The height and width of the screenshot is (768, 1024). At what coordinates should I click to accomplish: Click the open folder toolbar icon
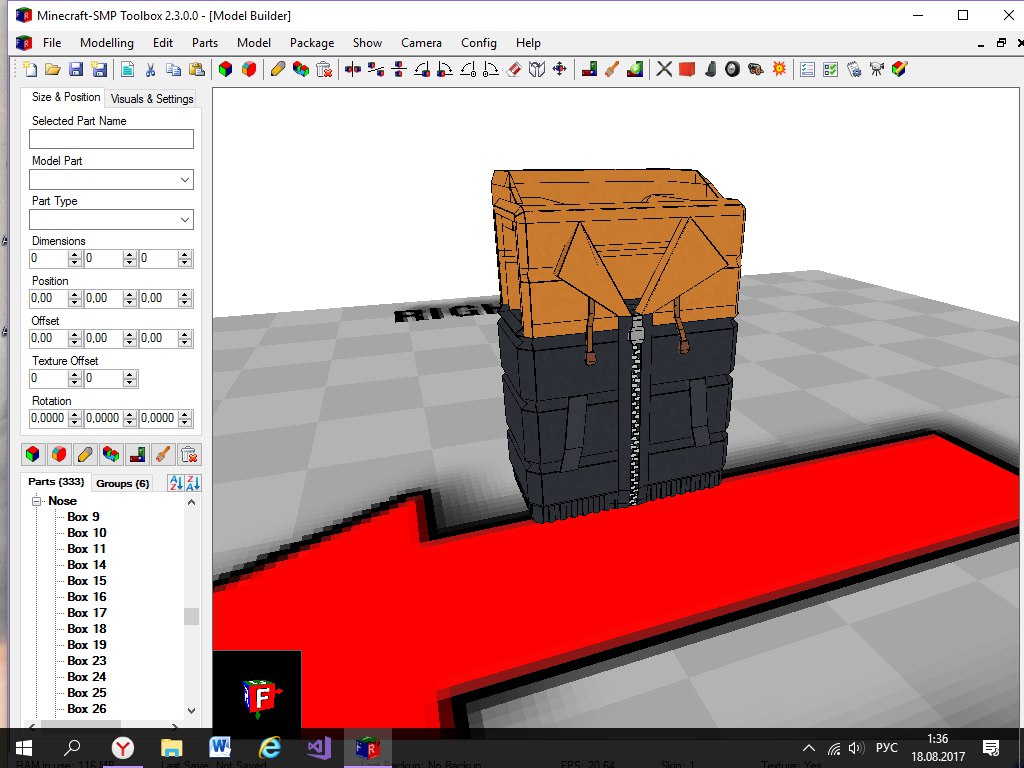click(53, 69)
